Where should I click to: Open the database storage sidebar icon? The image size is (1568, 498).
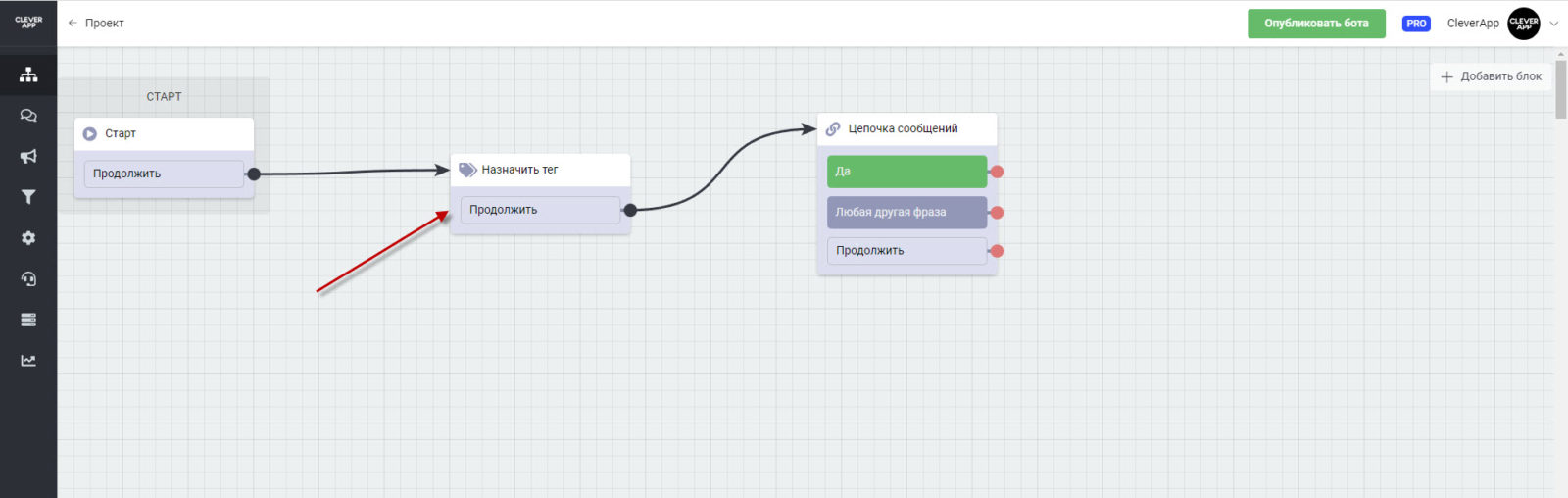pyautogui.click(x=28, y=320)
